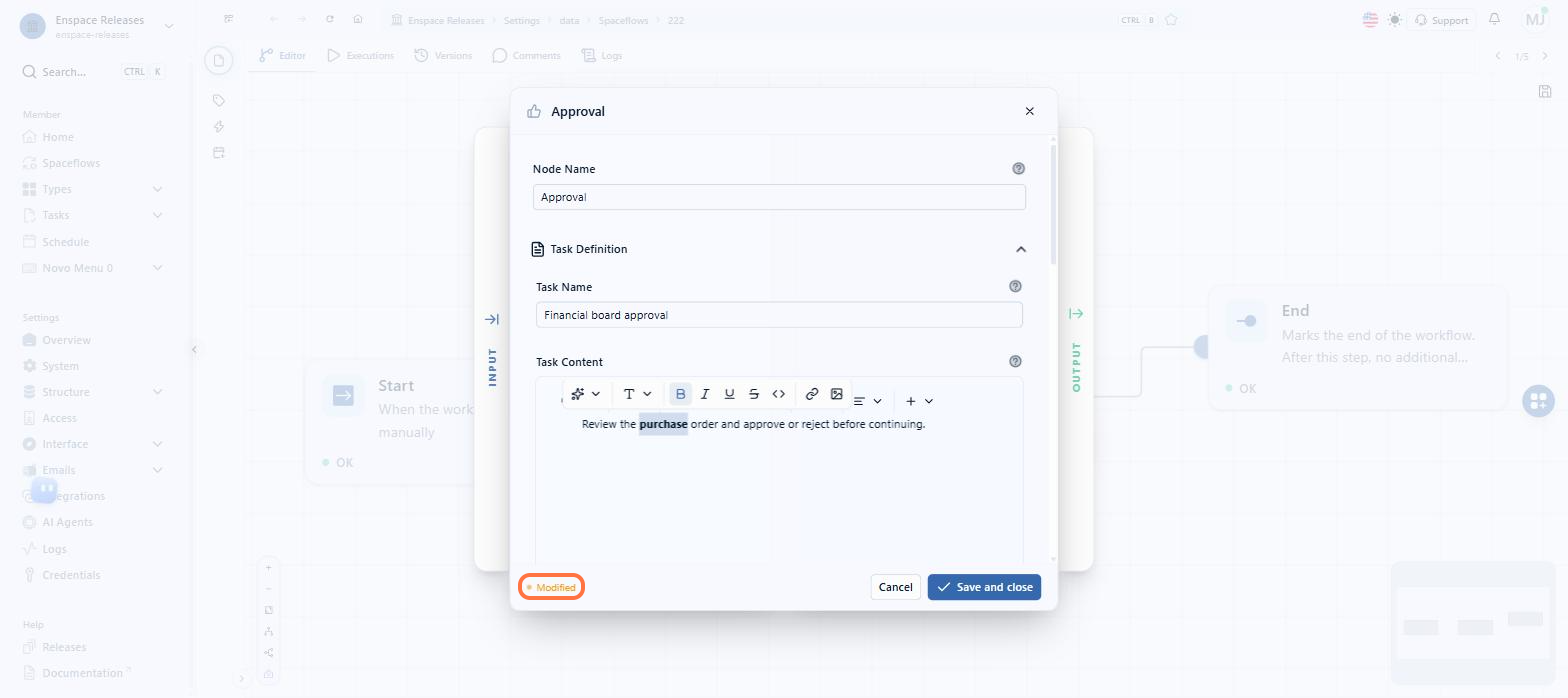Viewport: 1568px width, 698px height.
Task: Click the Cancel button
Action: [x=895, y=587]
